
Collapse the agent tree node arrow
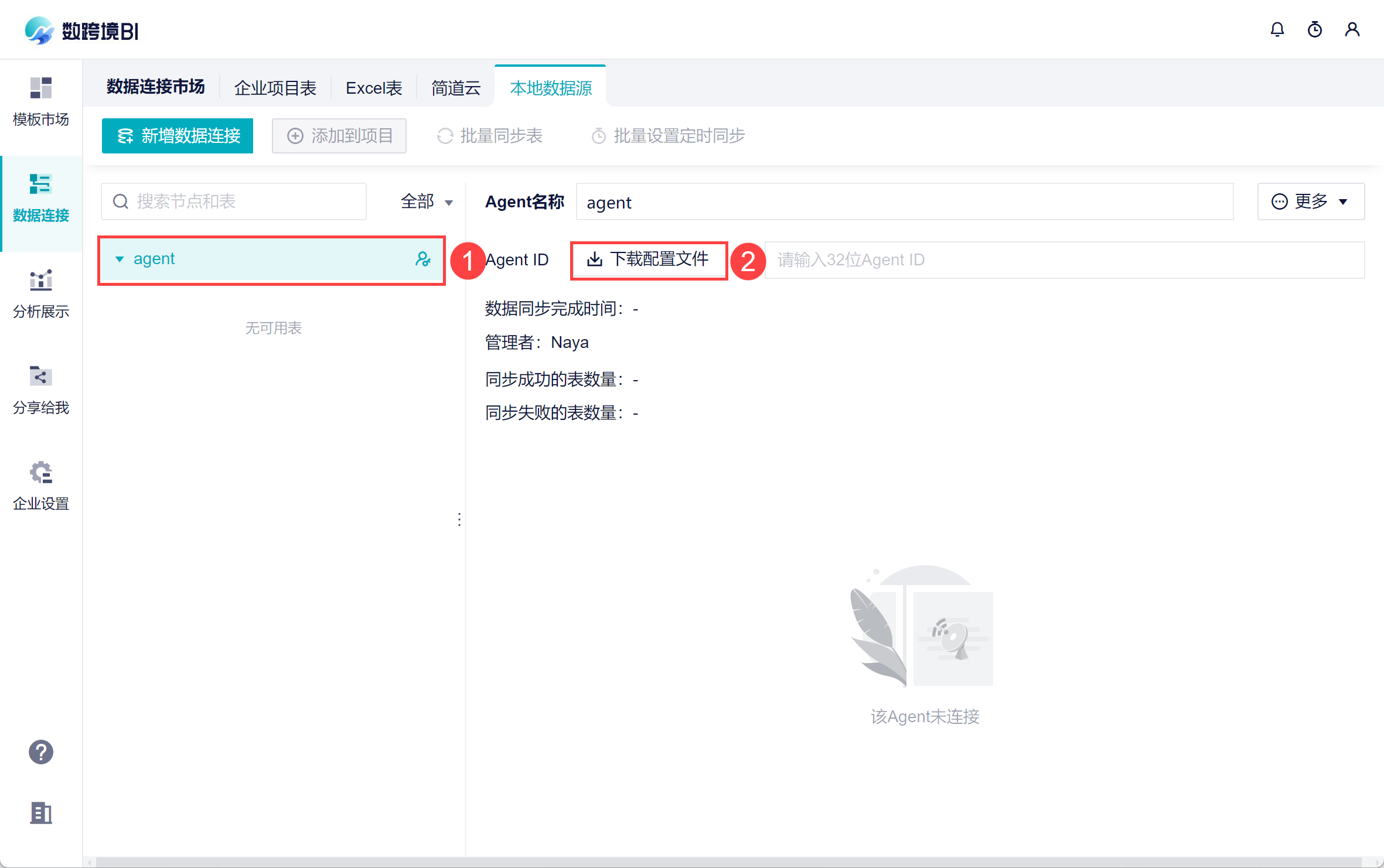point(120,259)
